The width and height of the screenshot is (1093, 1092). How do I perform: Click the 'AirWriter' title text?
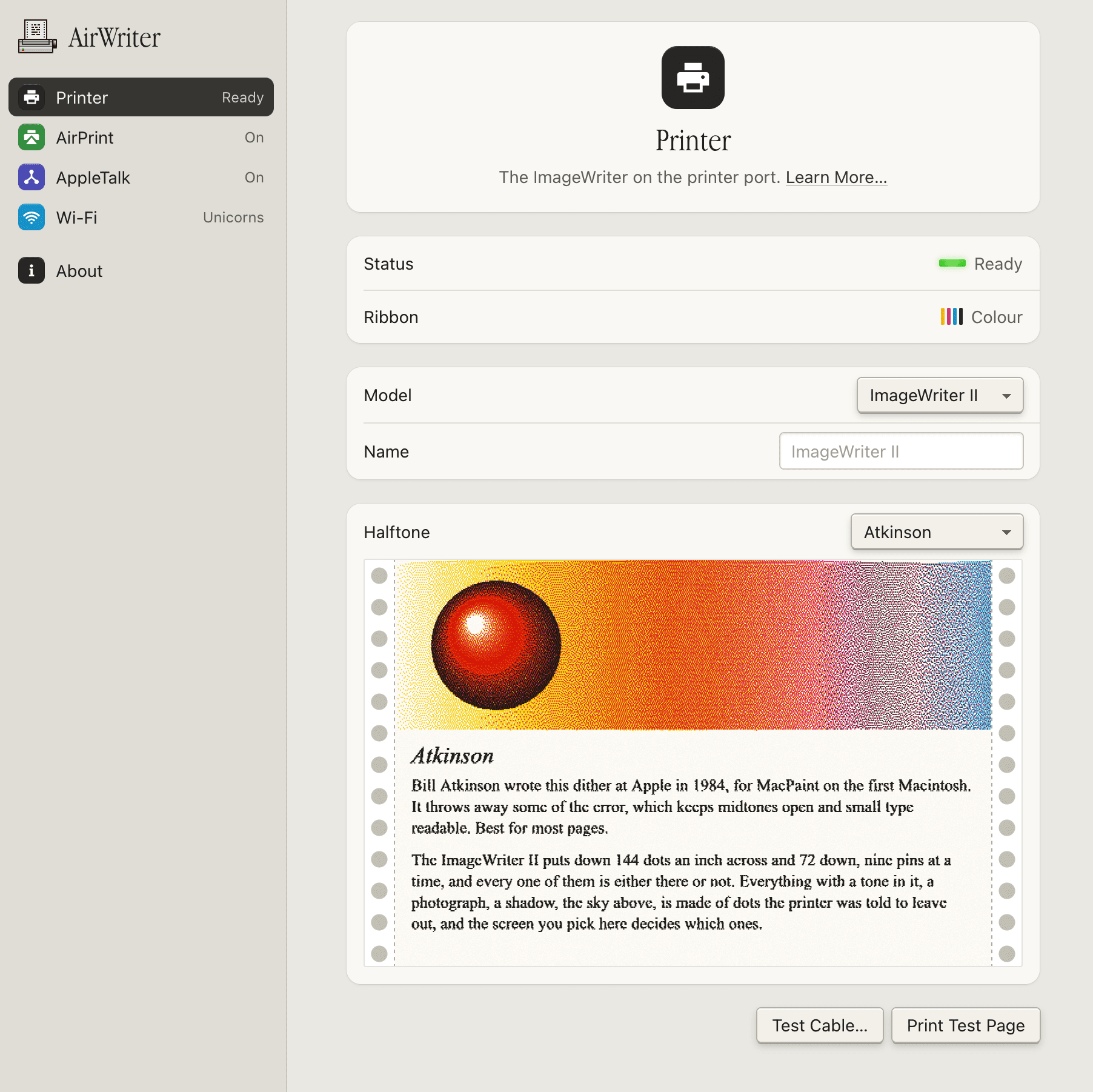tap(115, 38)
